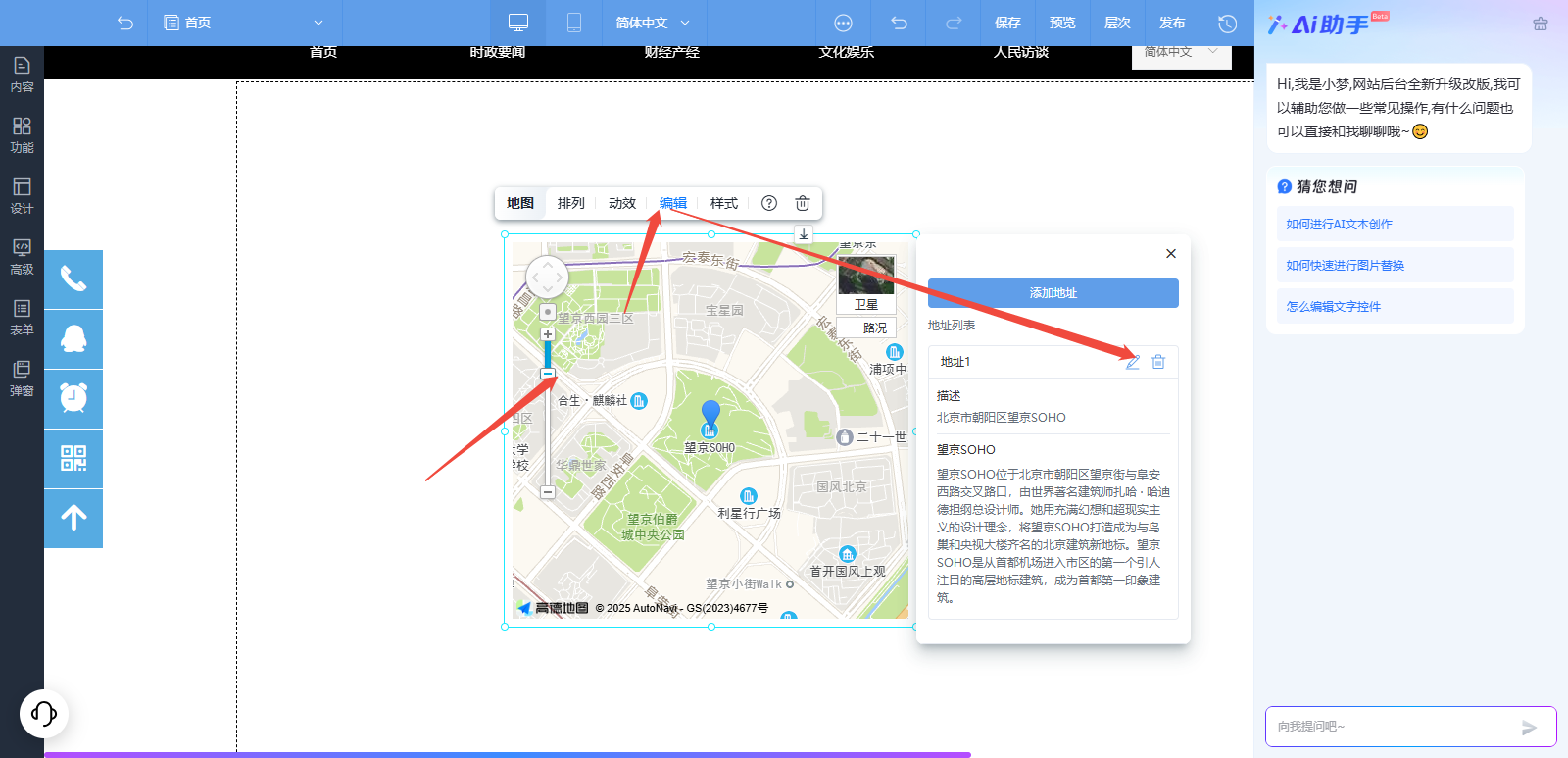Screen dimensions: 1568x758
Task: Open suggestion 如何进行AI文本创作
Action: pos(1396,224)
